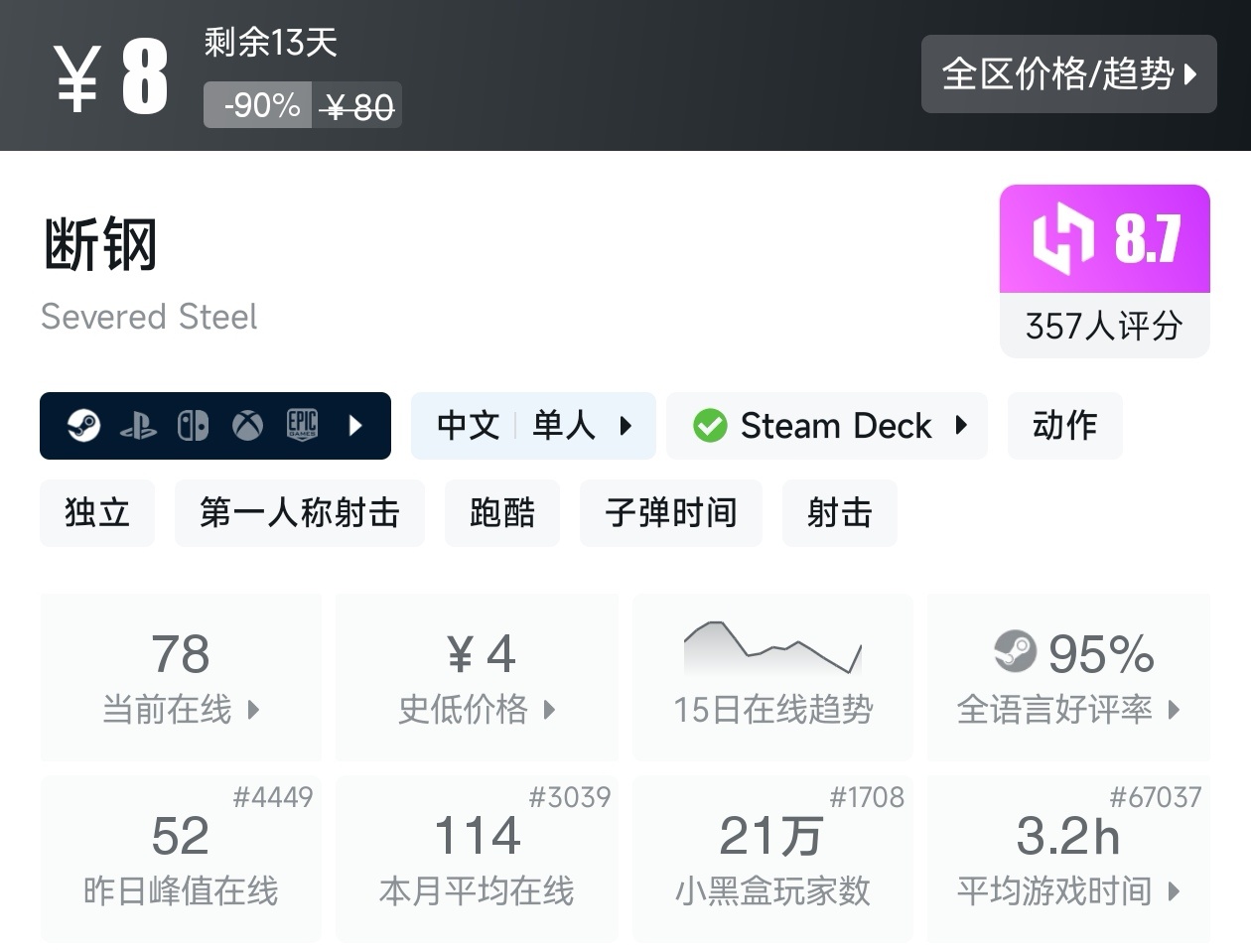Tap the 357人评分 rating count
The height and width of the screenshot is (952, 1251).
click(1104, 326)
